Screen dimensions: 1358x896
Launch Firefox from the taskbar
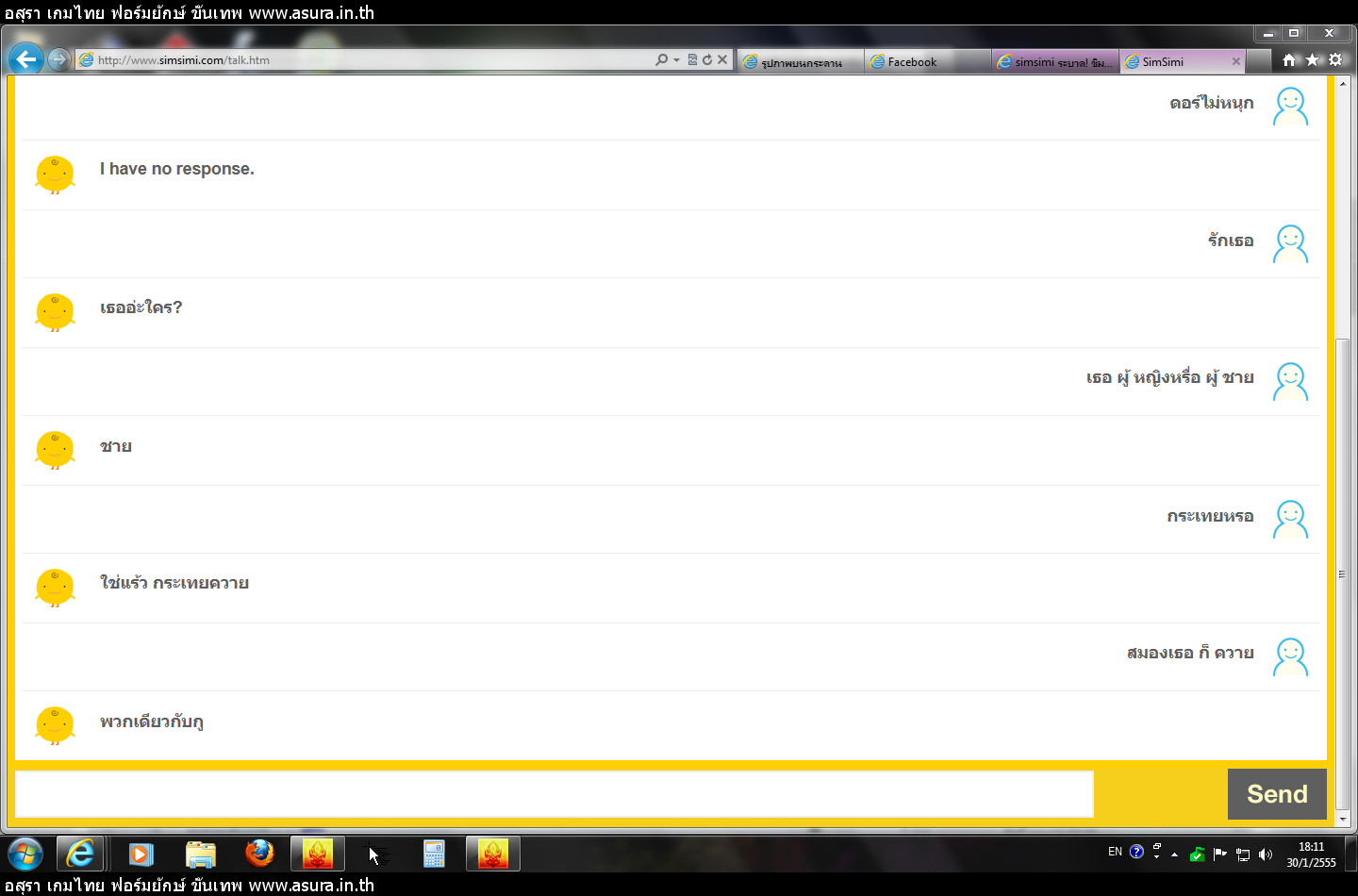[x=259, y=854]
